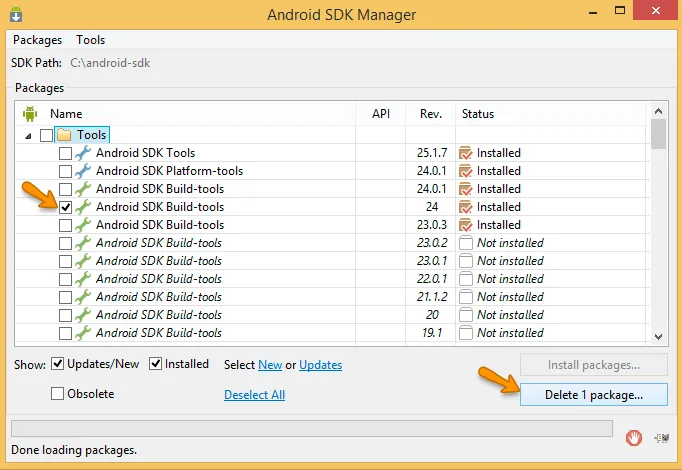Click revision value 21.1.2
Image resolution: width=682 pixels, height=470 pixels.
(x=431, y=297)
